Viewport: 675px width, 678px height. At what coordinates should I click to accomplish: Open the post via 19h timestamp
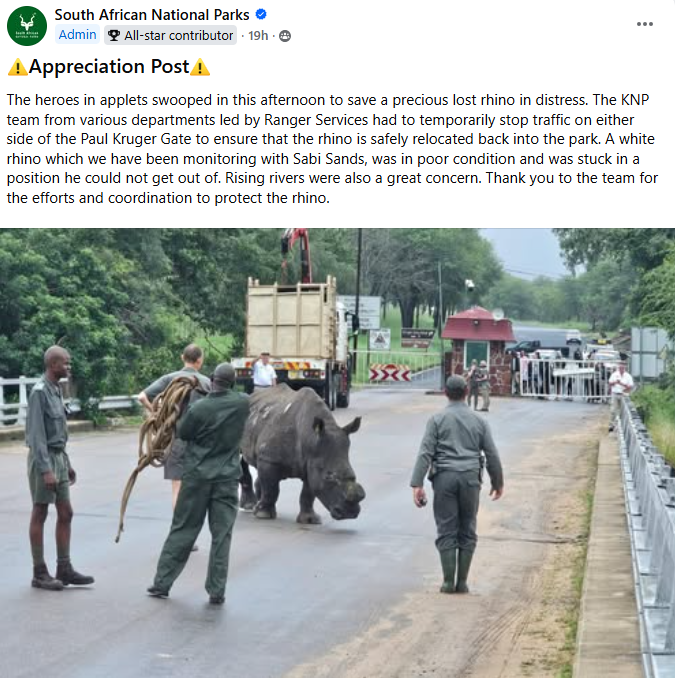pyautogui.click(x=258, y=36)
